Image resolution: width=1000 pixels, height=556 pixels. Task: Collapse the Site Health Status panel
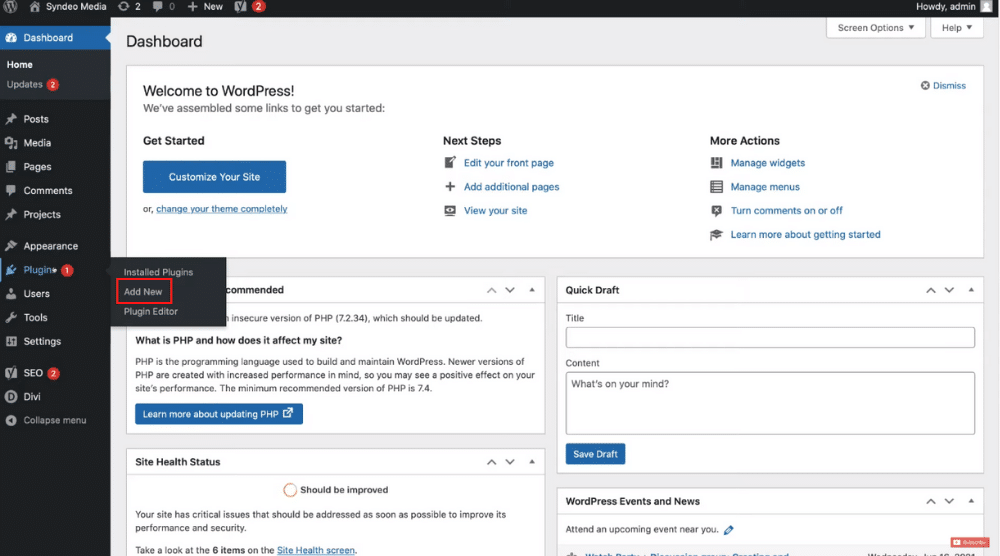(x=532, y=462)
